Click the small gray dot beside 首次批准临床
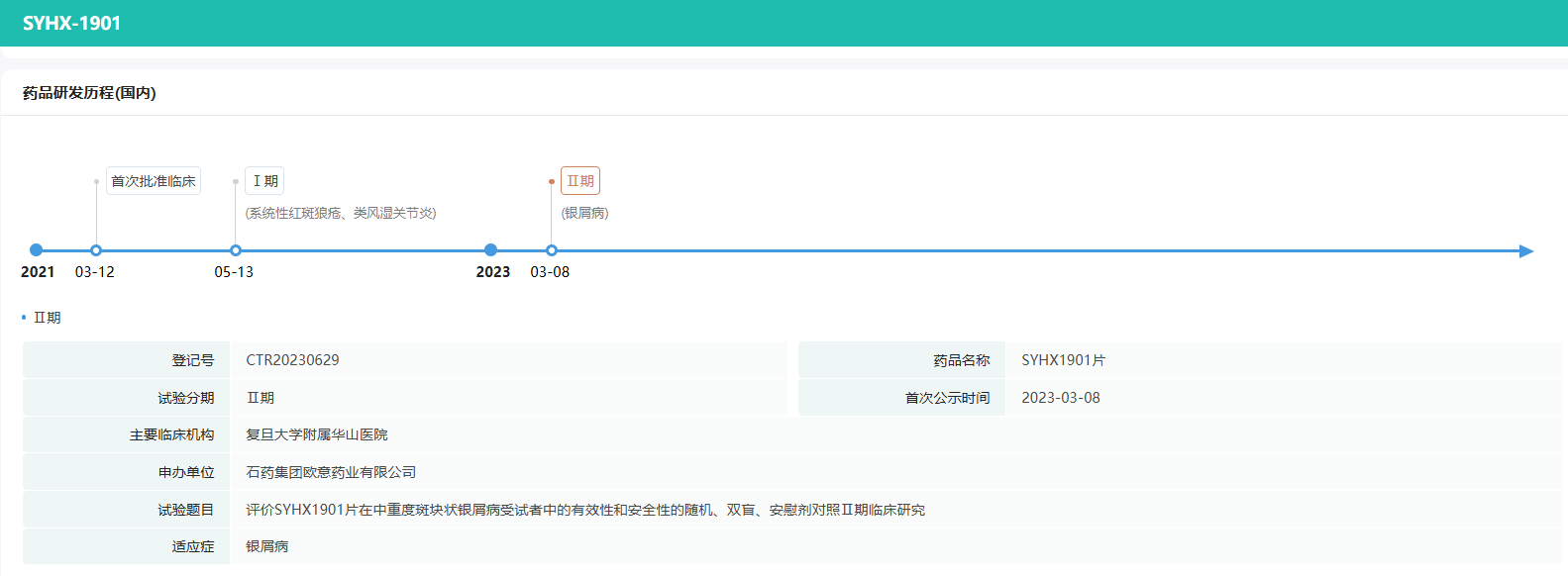The width and height of the screenshot is (1568, 576). 96,182
